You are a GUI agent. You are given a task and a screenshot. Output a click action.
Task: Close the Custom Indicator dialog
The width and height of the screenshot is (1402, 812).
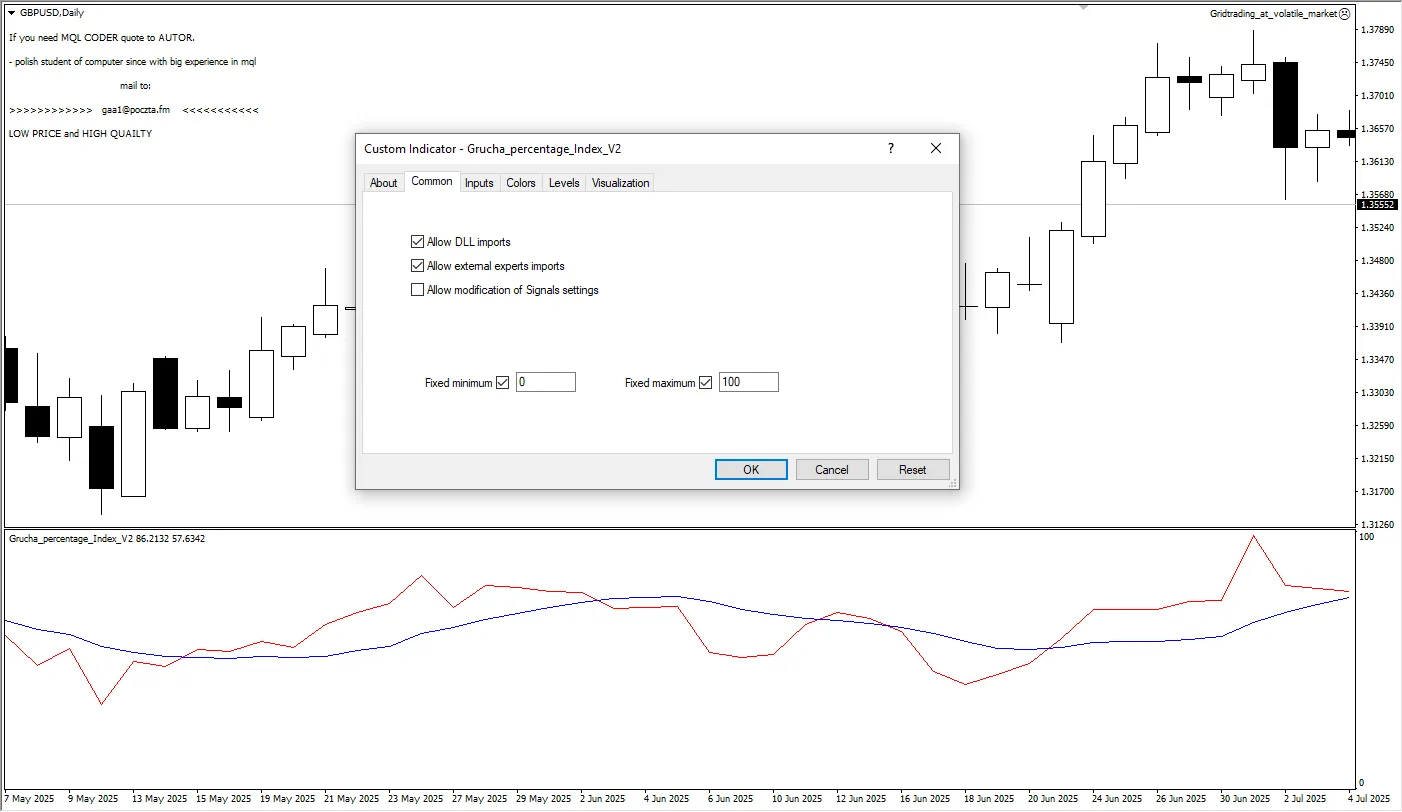936,148
